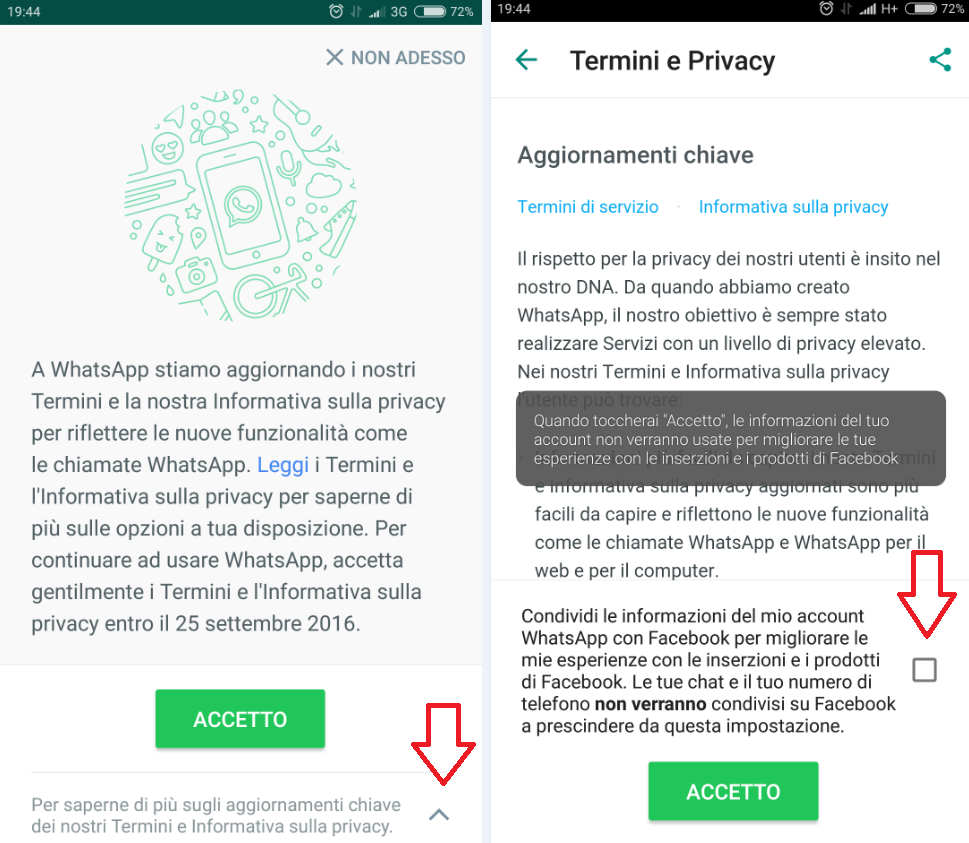Expand key updates with the chevron up arrow
The height and width of the screenshot is (843, 969).
tap(439, 815)
